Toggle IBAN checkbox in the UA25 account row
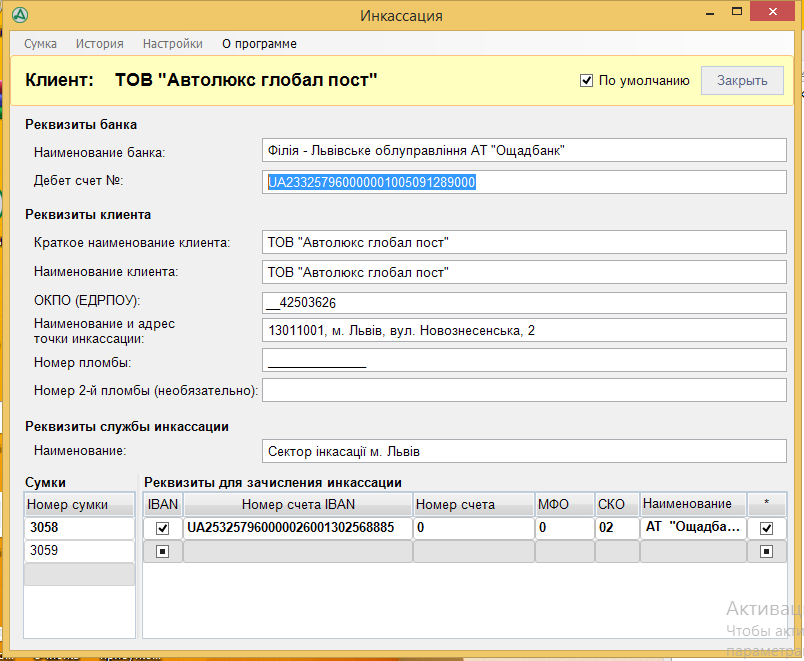Image resolution: width=804 pixels, height=661 pixels. click(163, 528)
